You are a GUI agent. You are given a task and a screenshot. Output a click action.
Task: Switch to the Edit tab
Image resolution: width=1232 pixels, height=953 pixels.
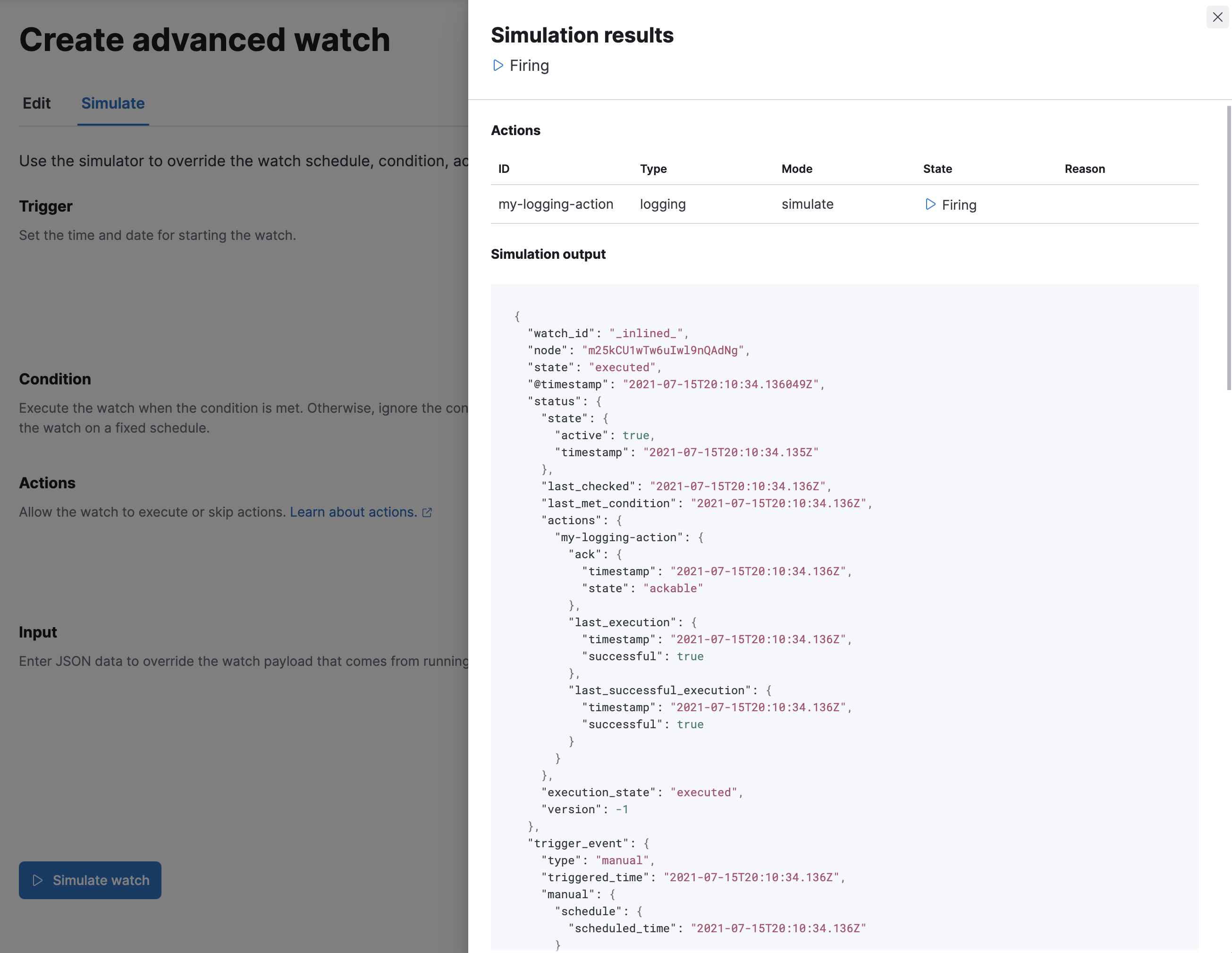click(36, 103)
